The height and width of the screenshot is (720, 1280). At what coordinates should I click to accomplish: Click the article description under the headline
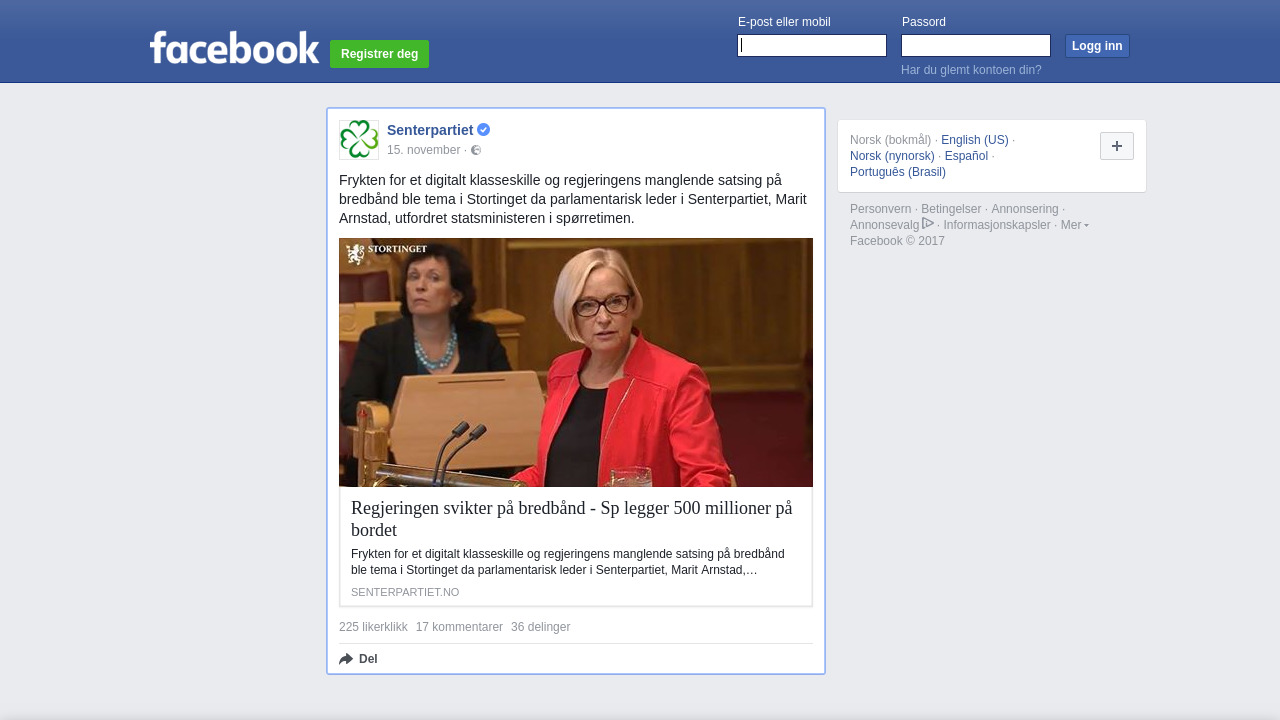[568, 562]
